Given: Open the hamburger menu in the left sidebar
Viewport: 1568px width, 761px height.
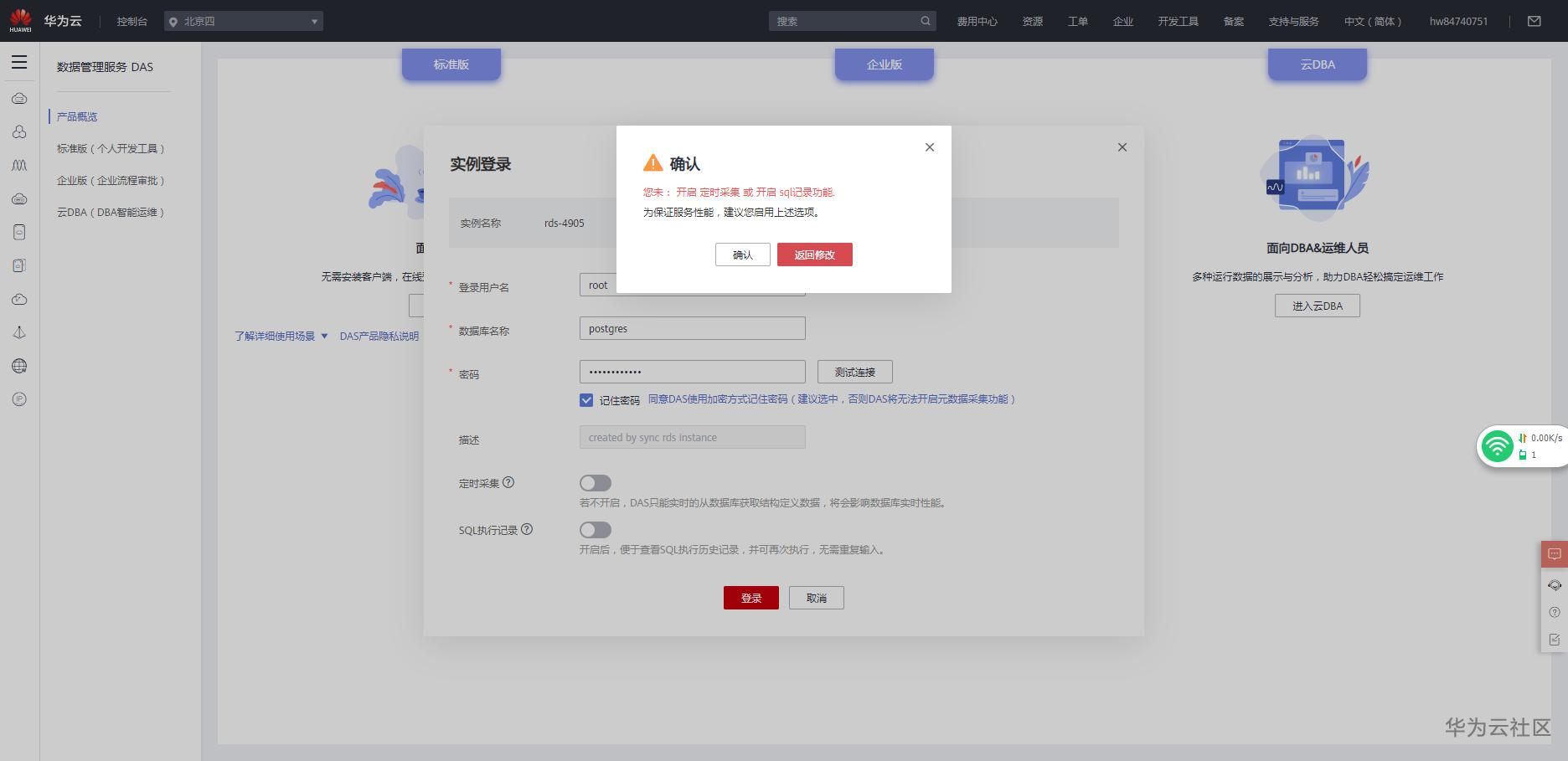Looking at the screenshot, I should [x=19, y=62].
